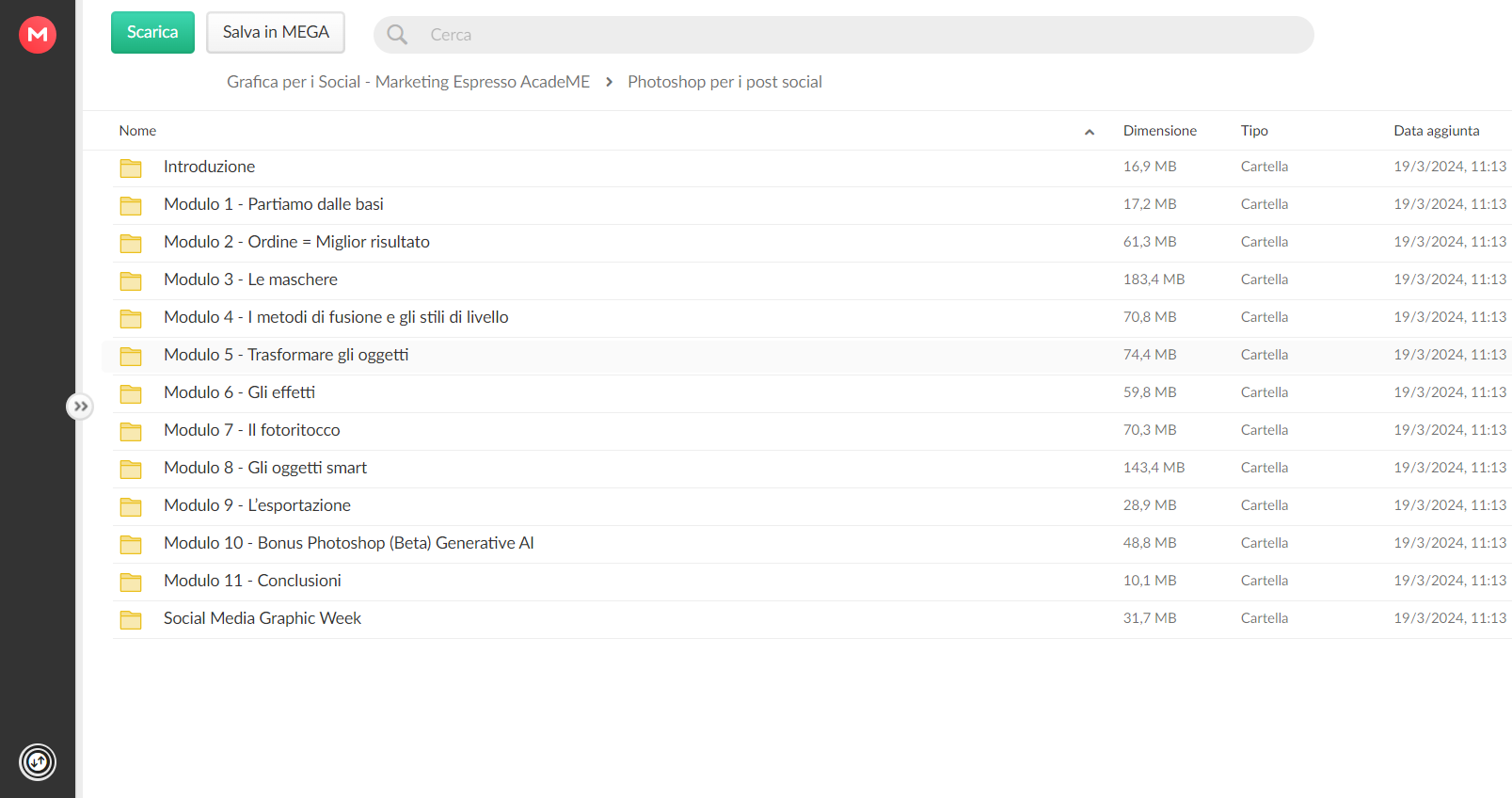1512x798 pixels.
Task: Click the Modulo 8 folder icon
Action: point(131,470)
